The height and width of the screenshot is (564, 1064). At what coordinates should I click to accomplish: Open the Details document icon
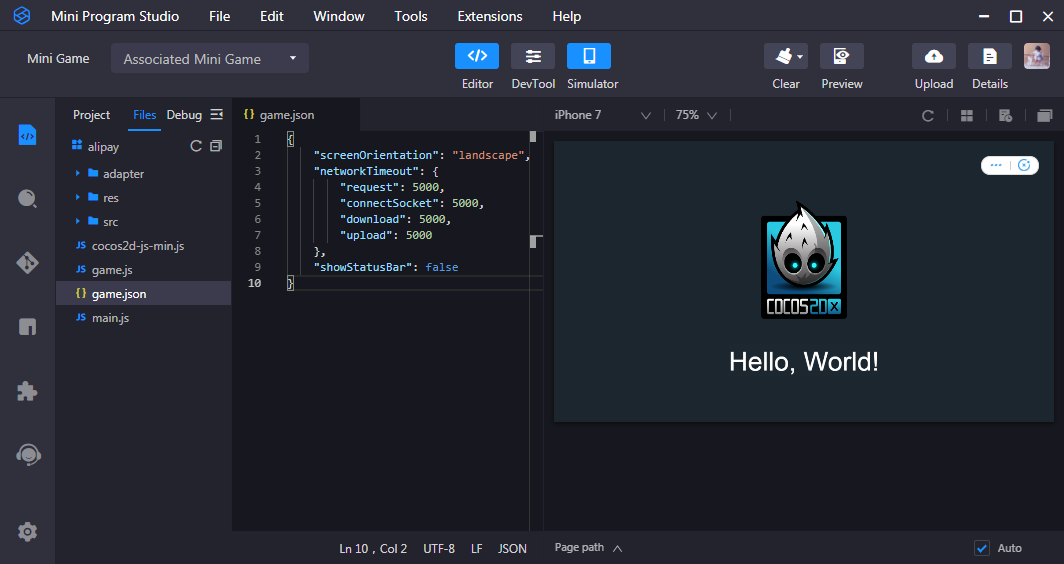pyautogui.click(x=989, y=56)
